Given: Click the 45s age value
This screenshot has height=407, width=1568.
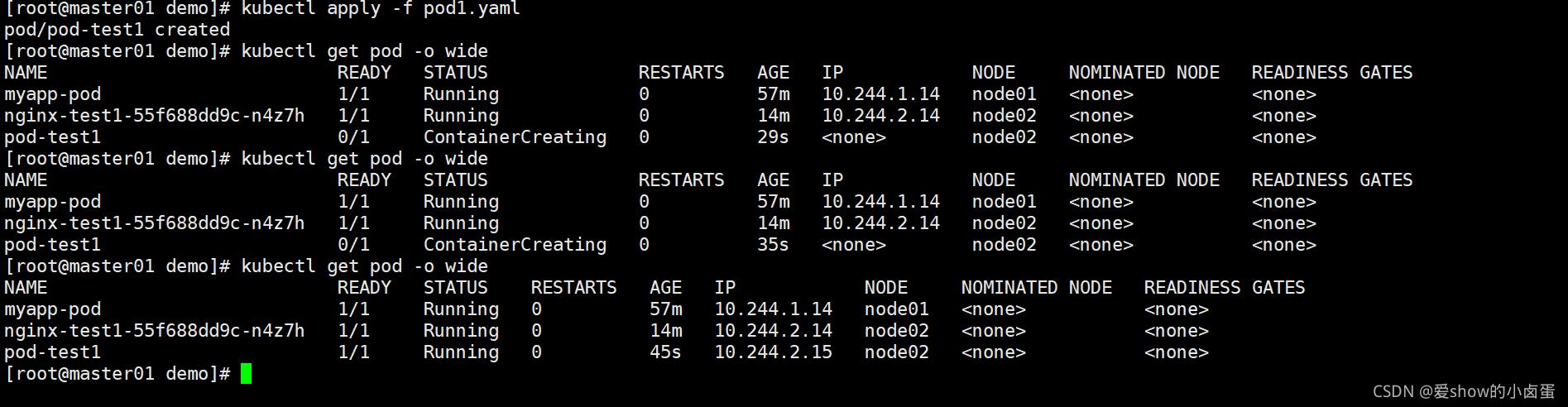Looking at the screenshot, I should click(665, 352).
